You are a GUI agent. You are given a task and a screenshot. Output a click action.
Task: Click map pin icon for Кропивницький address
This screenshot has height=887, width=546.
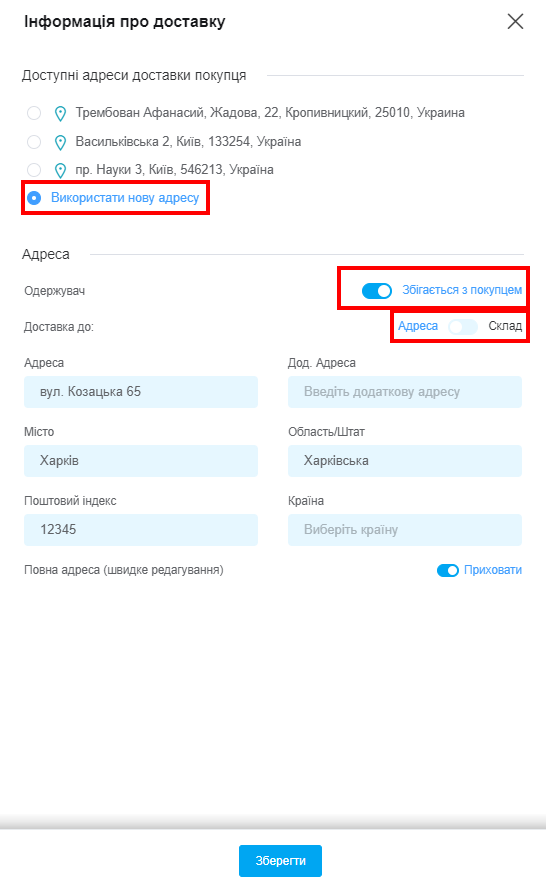point(60,113)
